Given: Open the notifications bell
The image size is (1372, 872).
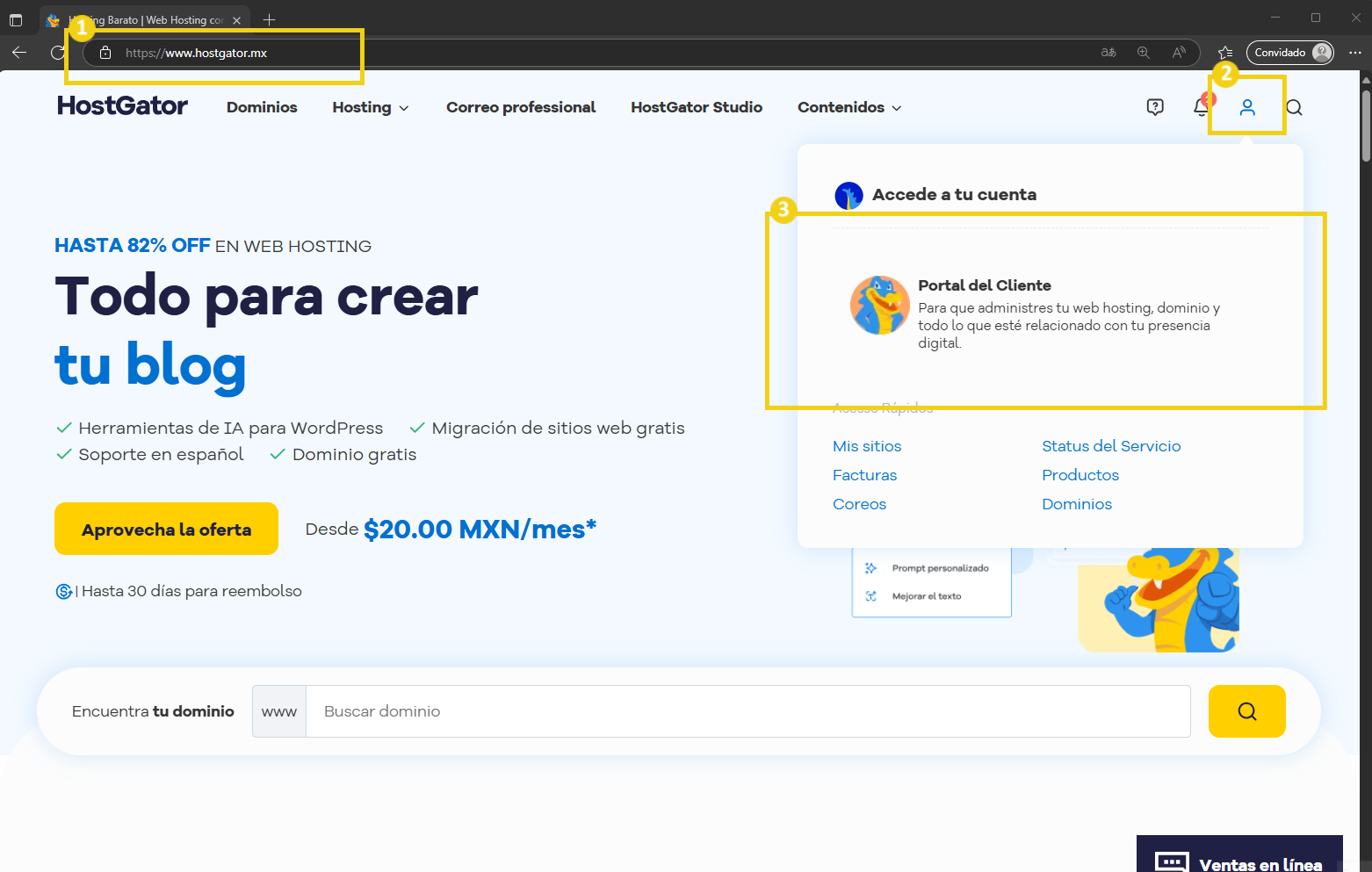Looking at the screenshot, I should click(1202, 107).
